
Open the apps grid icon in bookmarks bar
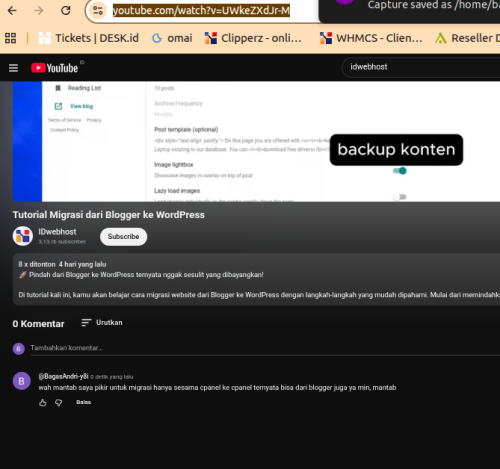tap(10, 38)
